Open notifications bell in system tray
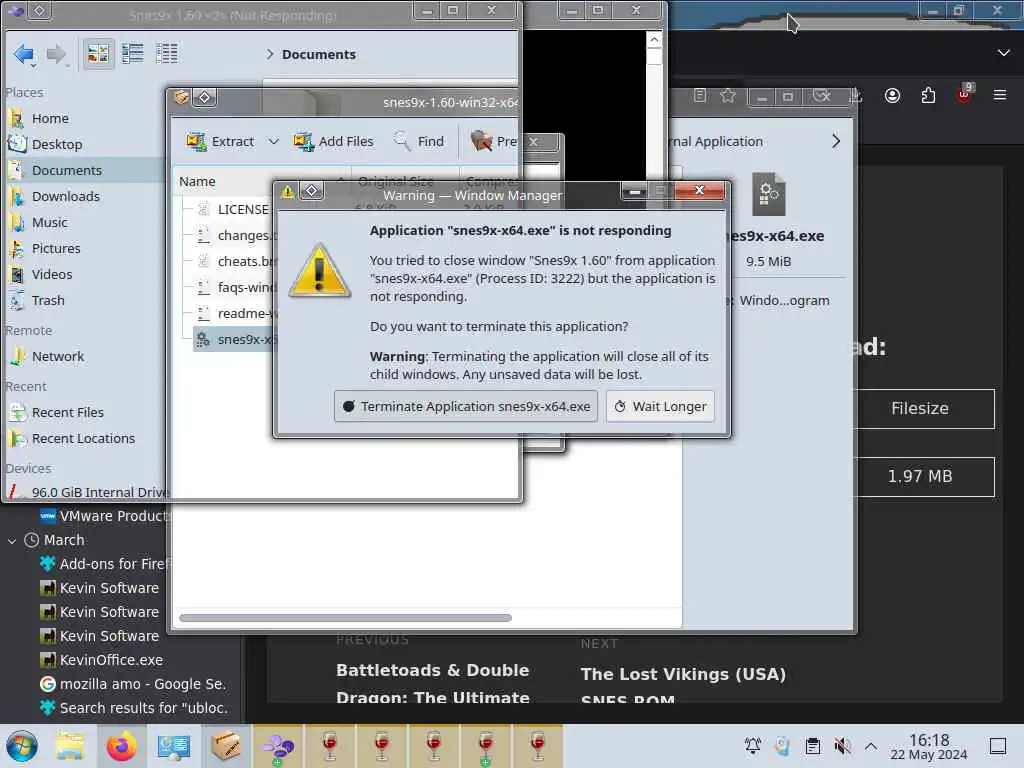The width and height of the screenshot is (1024, 768). (752, 745)
